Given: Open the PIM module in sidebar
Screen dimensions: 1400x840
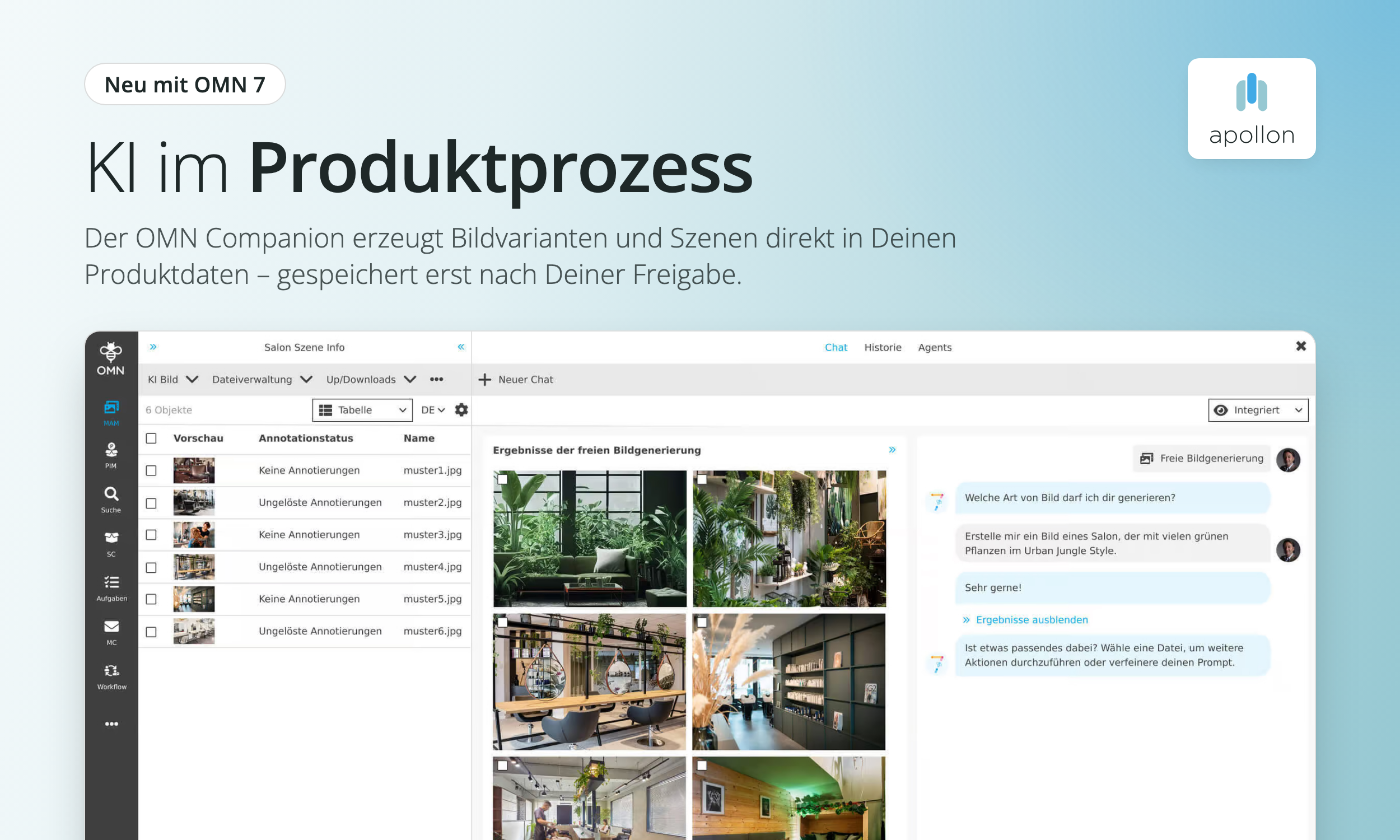Looking at the screenshot, I should pos(111,456).
